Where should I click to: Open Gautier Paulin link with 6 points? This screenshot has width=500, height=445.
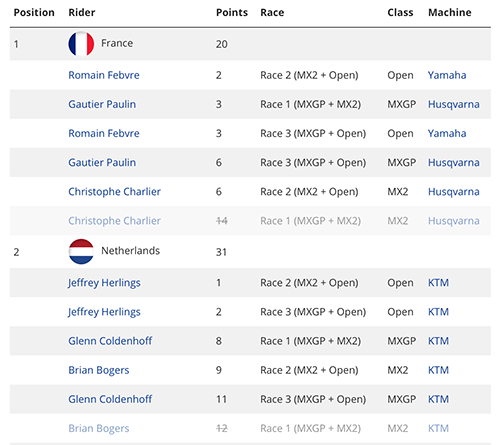pyautogui.click(x=102, y=163)
